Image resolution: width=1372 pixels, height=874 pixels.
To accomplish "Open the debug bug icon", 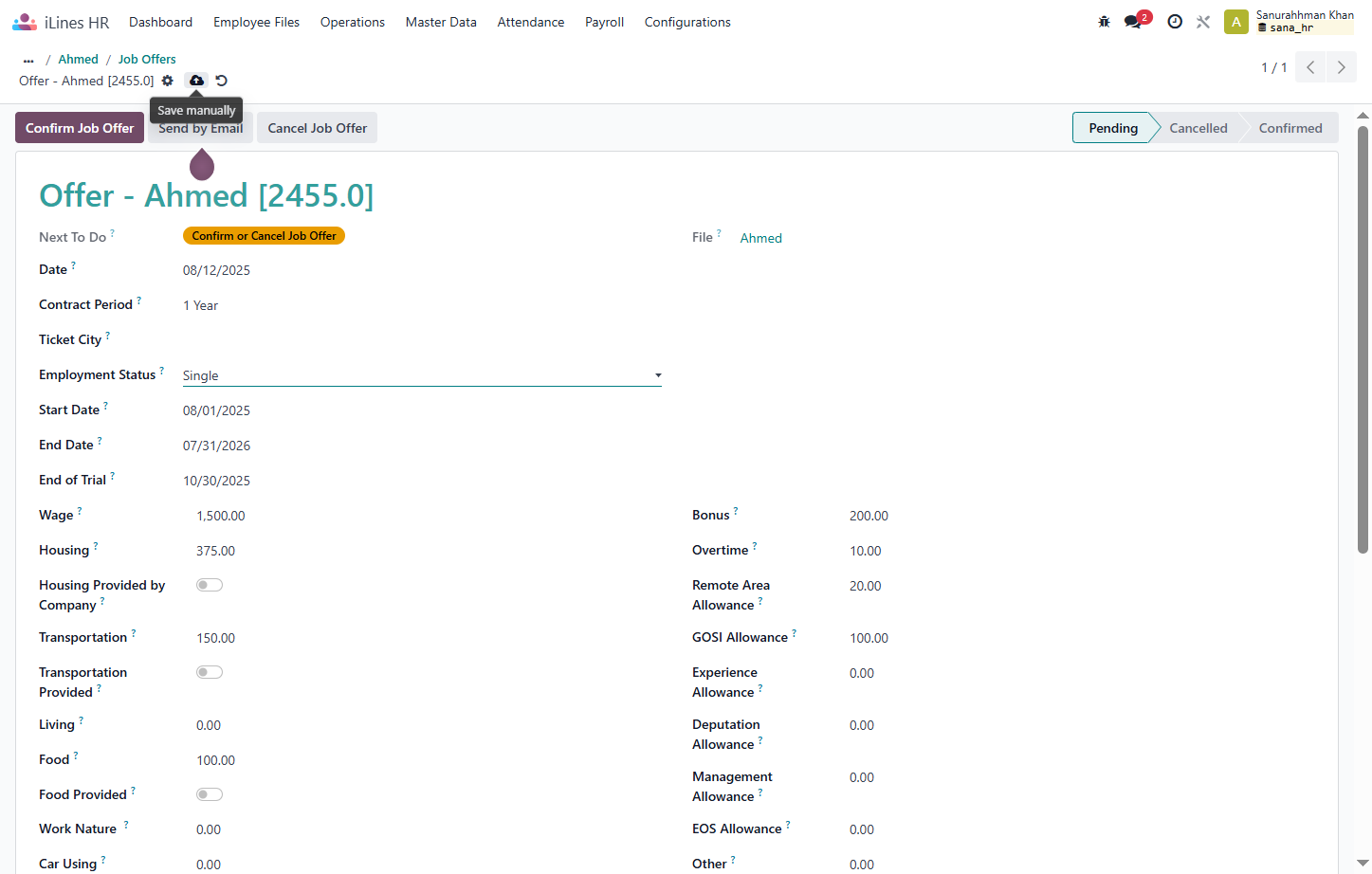I will point(1104,22).
